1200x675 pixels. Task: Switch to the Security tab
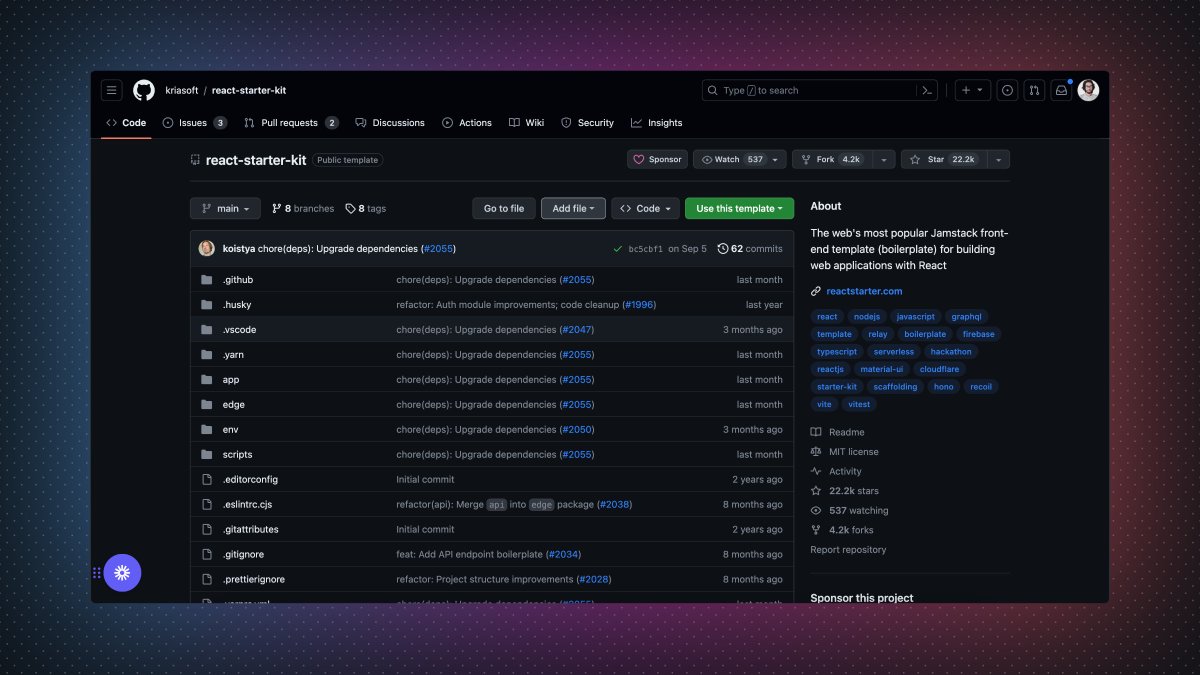[x=588, y=123]
